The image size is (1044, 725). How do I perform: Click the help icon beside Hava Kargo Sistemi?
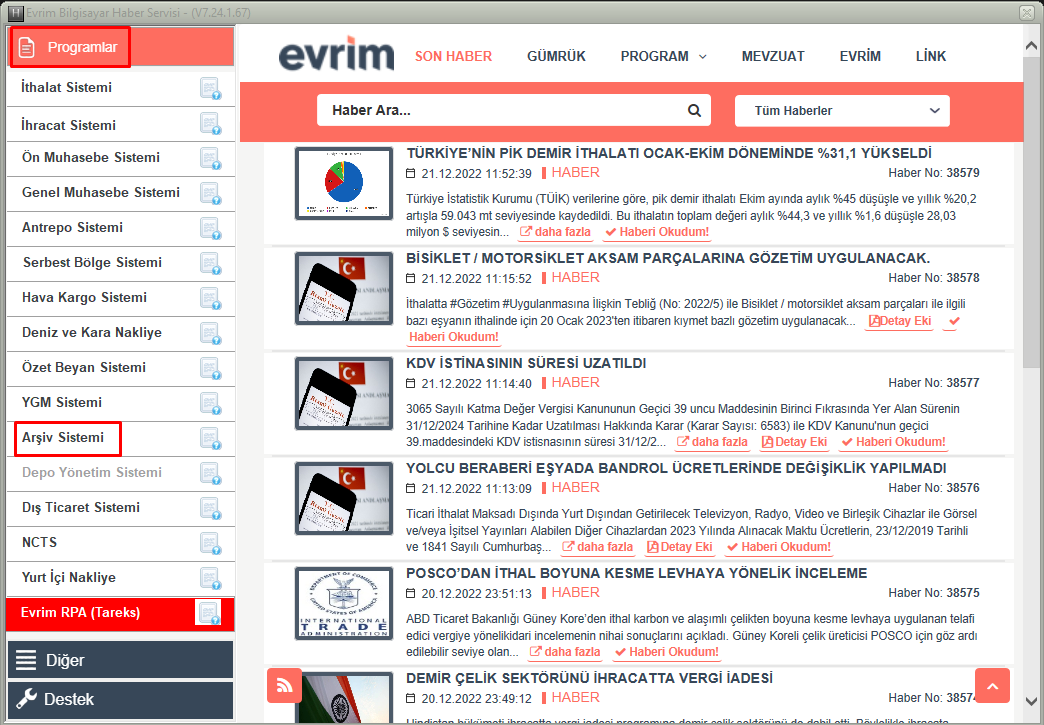(210, 298)
